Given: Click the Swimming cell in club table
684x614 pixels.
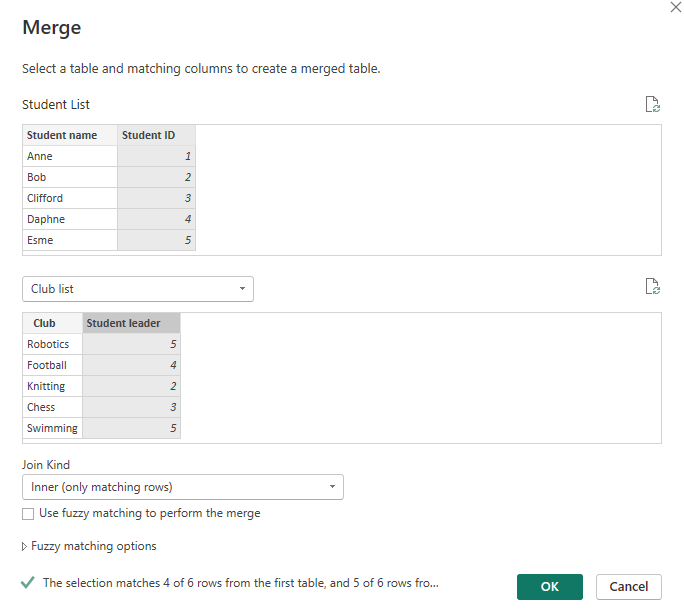Looking at the screenshot, I should [x=52, y=428].
